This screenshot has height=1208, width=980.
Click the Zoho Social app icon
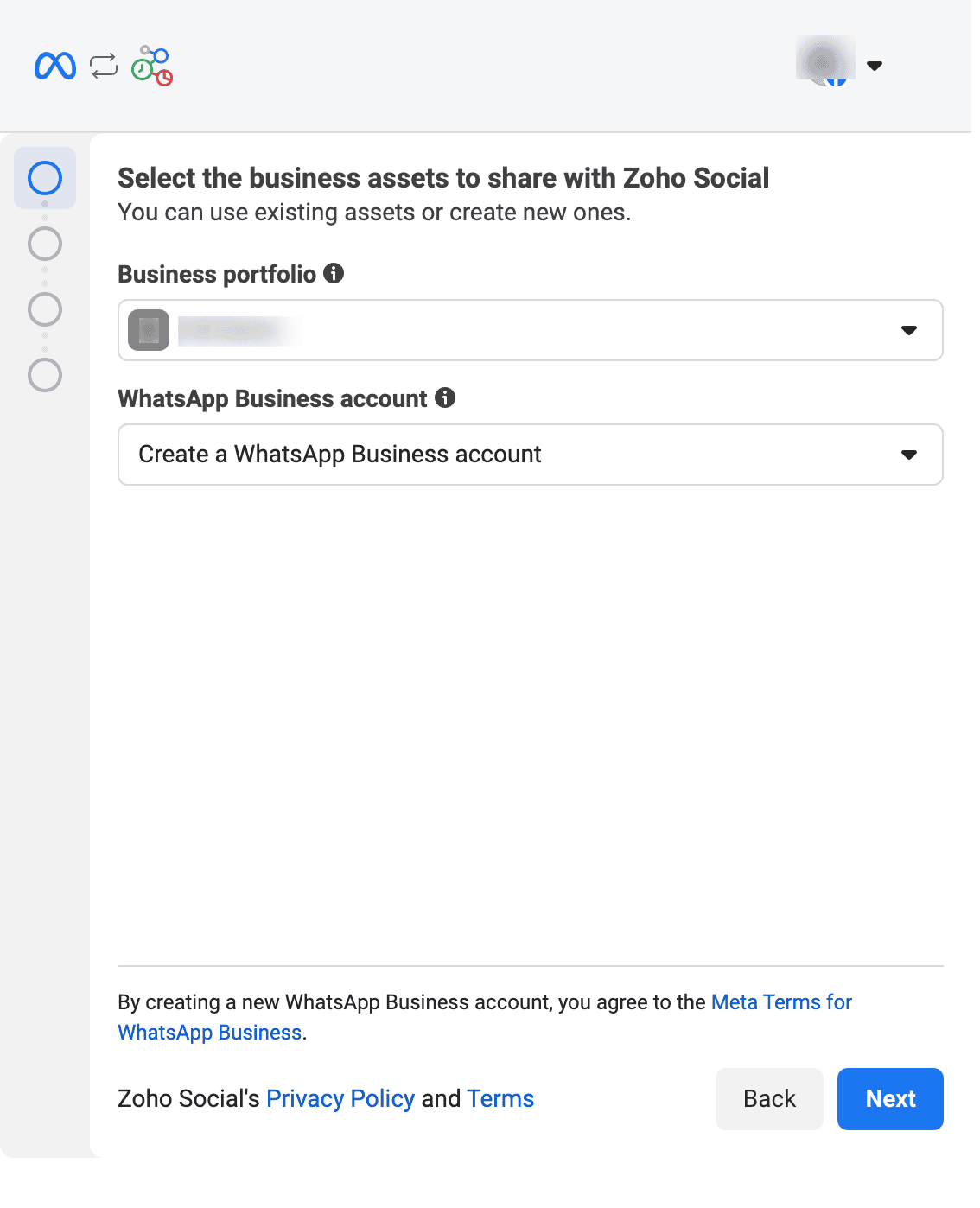click(x=152, y=66)
